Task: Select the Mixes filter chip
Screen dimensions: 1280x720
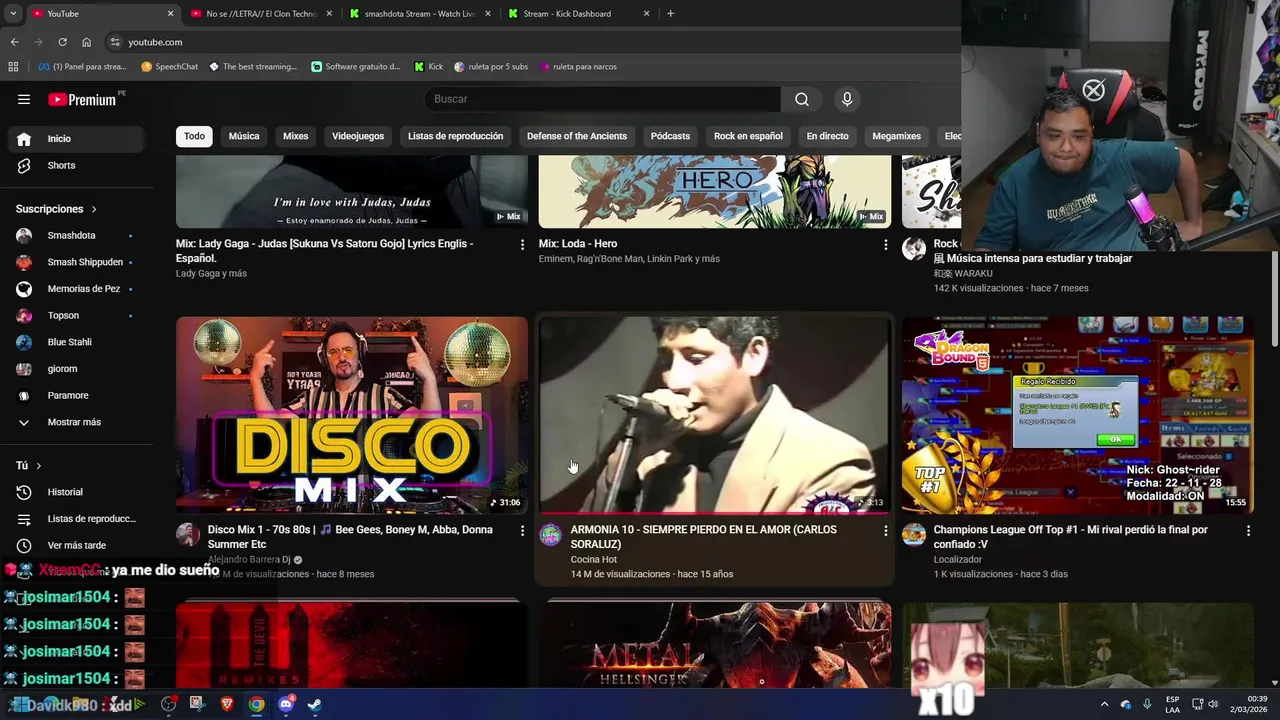Action: pyautogui.click(x=296, y=136)
